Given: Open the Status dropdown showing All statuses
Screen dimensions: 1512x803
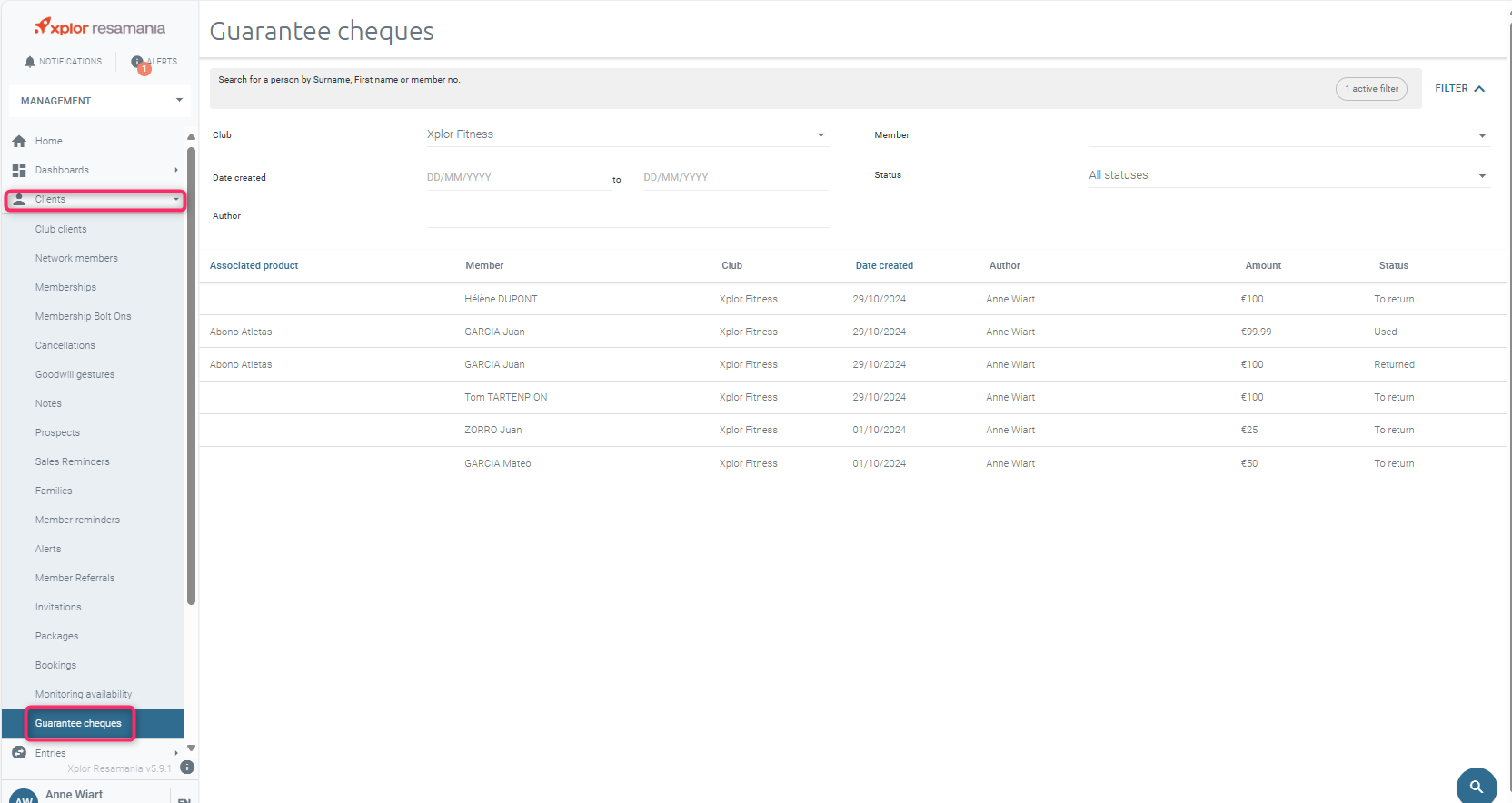Looking at the screenshot, I should click(1288, 175).
